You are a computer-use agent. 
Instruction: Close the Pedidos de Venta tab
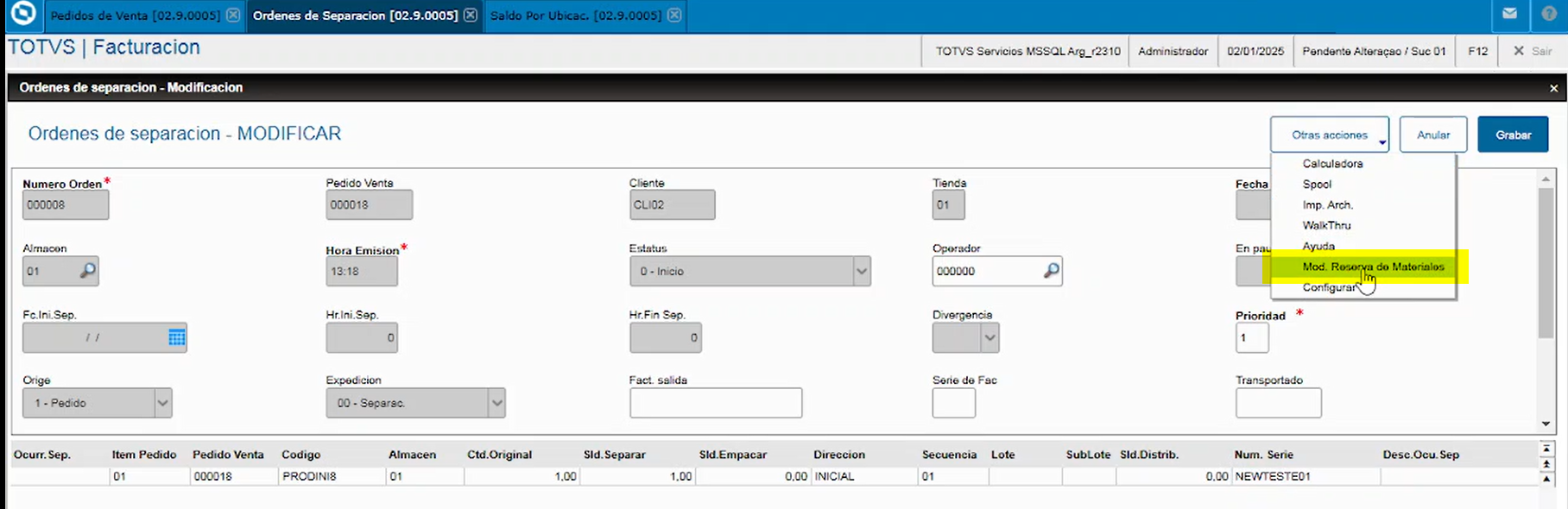pos(233,15)
